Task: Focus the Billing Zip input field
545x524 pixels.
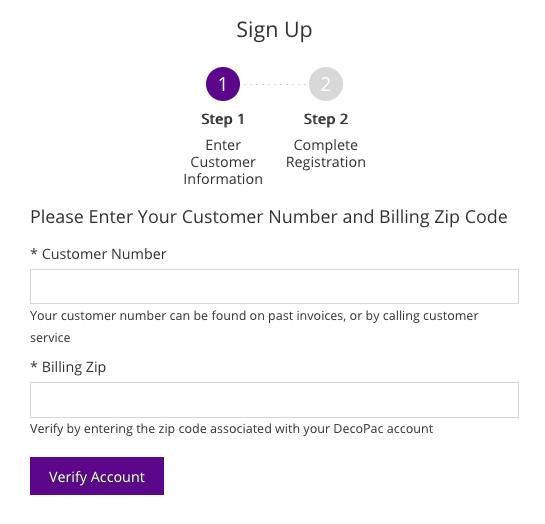Action: pos(274,400)
